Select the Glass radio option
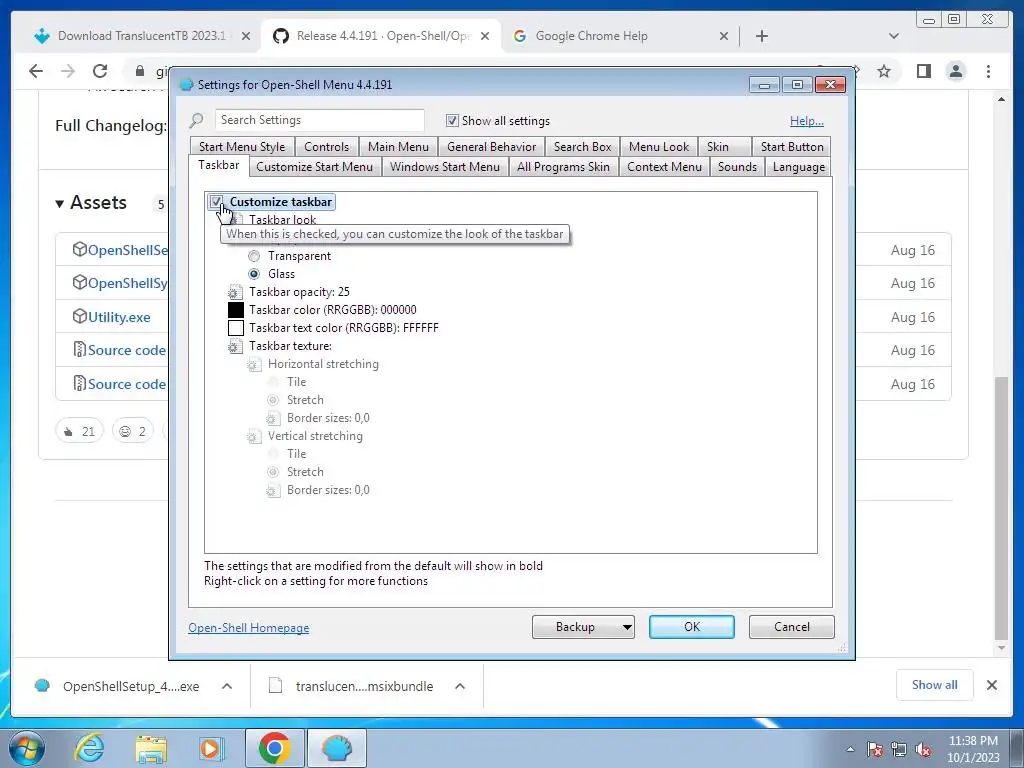The height and width of the screenshot is (768, 1024). coord(254,274)
